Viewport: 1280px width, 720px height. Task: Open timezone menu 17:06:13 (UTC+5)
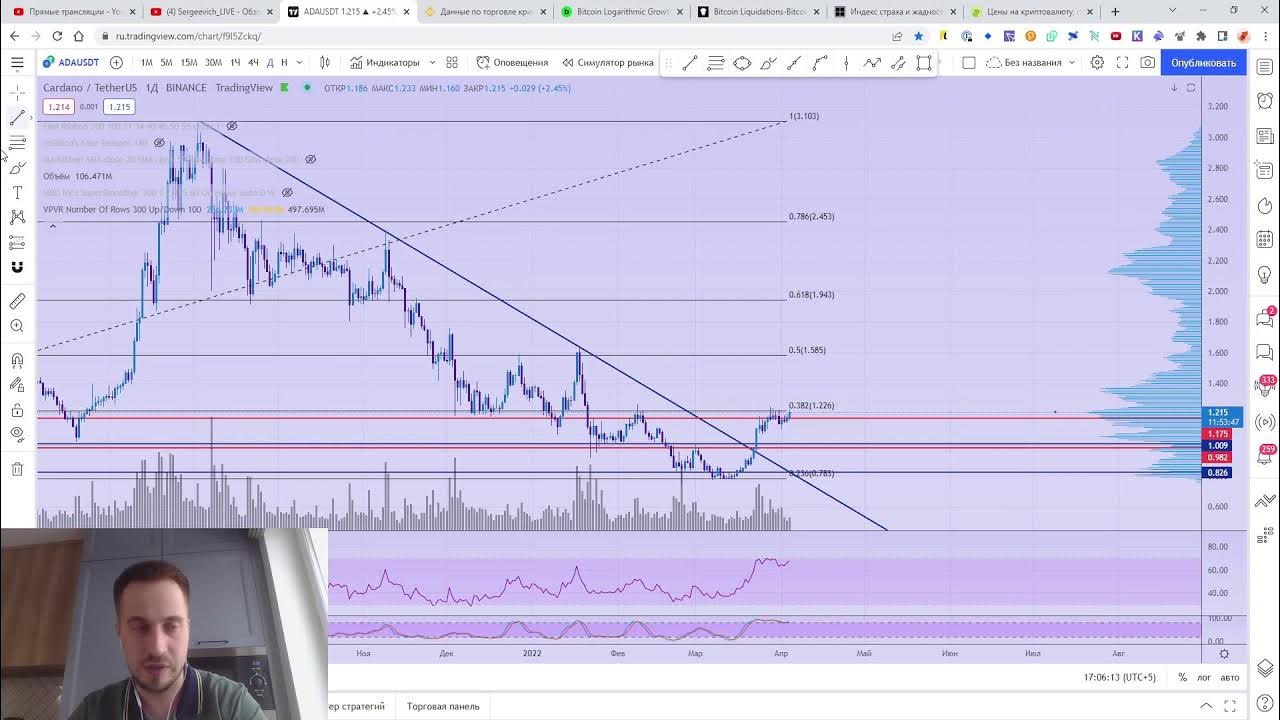tap(1119, 677)
